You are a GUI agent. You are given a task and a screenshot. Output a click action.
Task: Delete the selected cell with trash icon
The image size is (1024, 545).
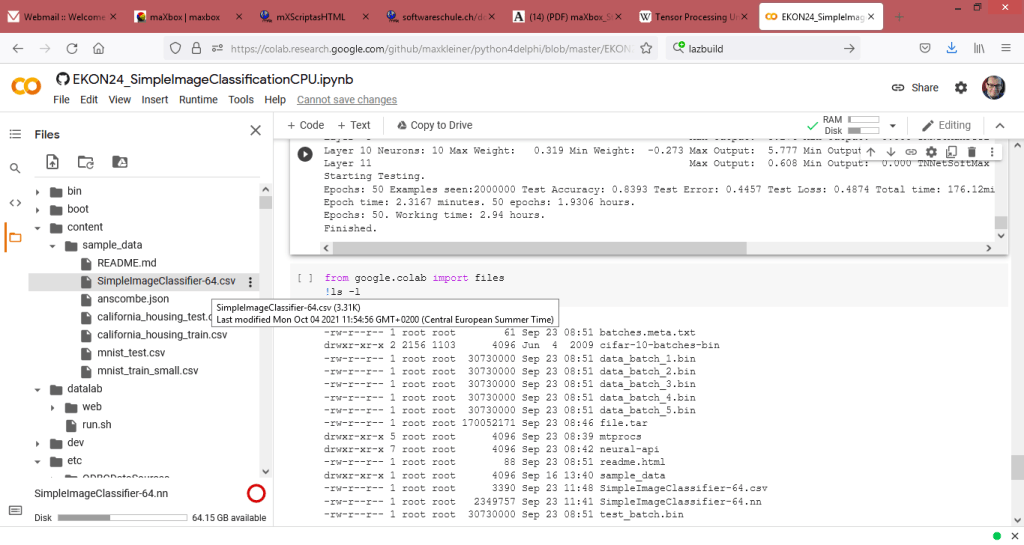click(971, 152)
